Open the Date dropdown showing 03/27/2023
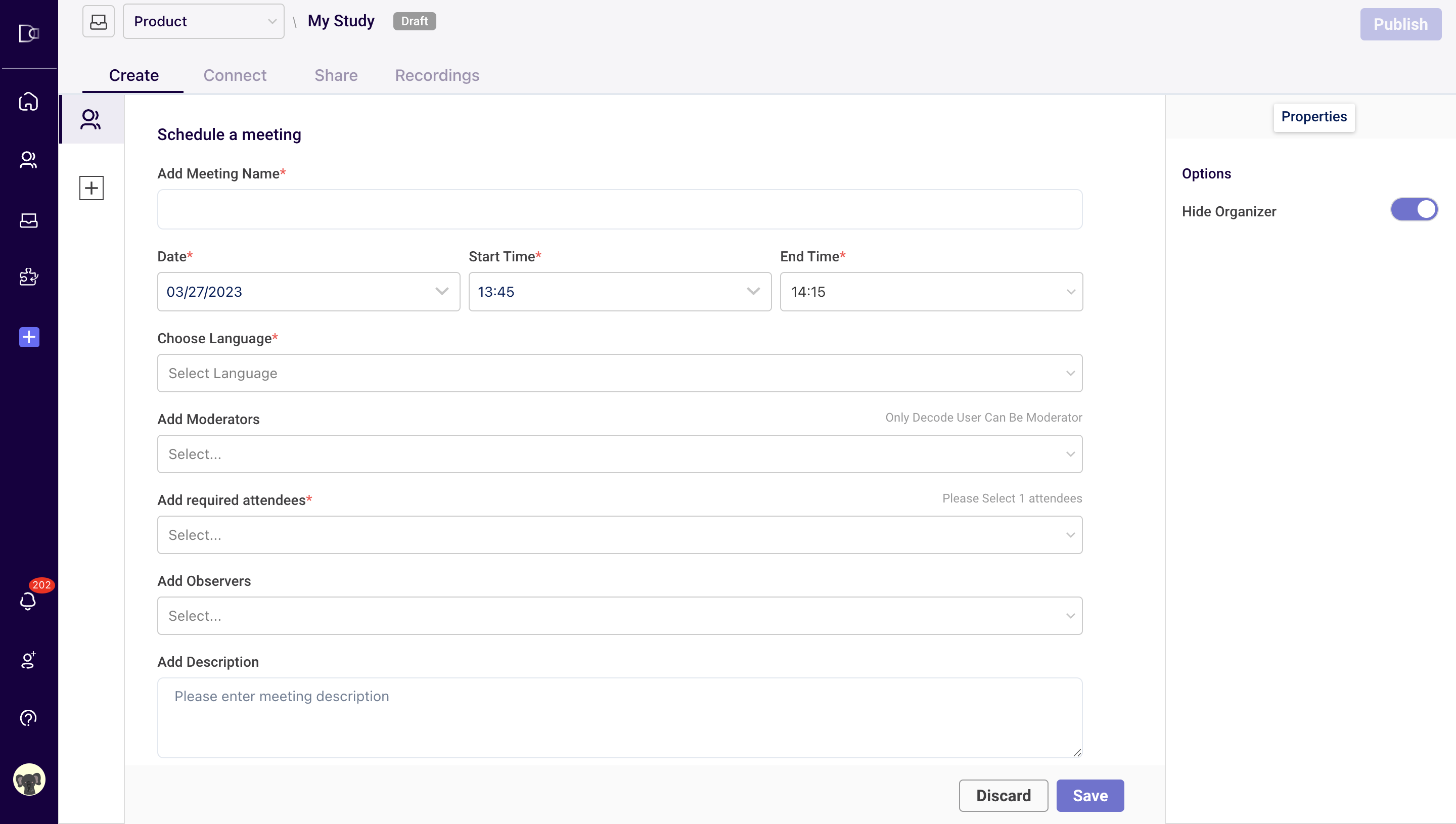 coord(309,292)
